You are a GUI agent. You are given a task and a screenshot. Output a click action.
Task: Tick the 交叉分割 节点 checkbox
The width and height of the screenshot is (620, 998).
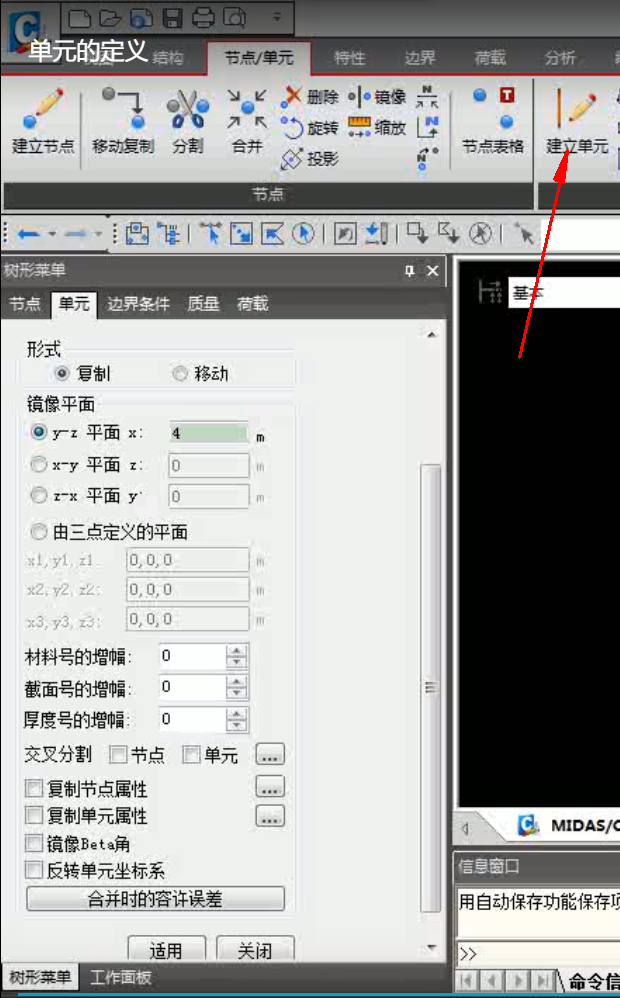point(118,755)
